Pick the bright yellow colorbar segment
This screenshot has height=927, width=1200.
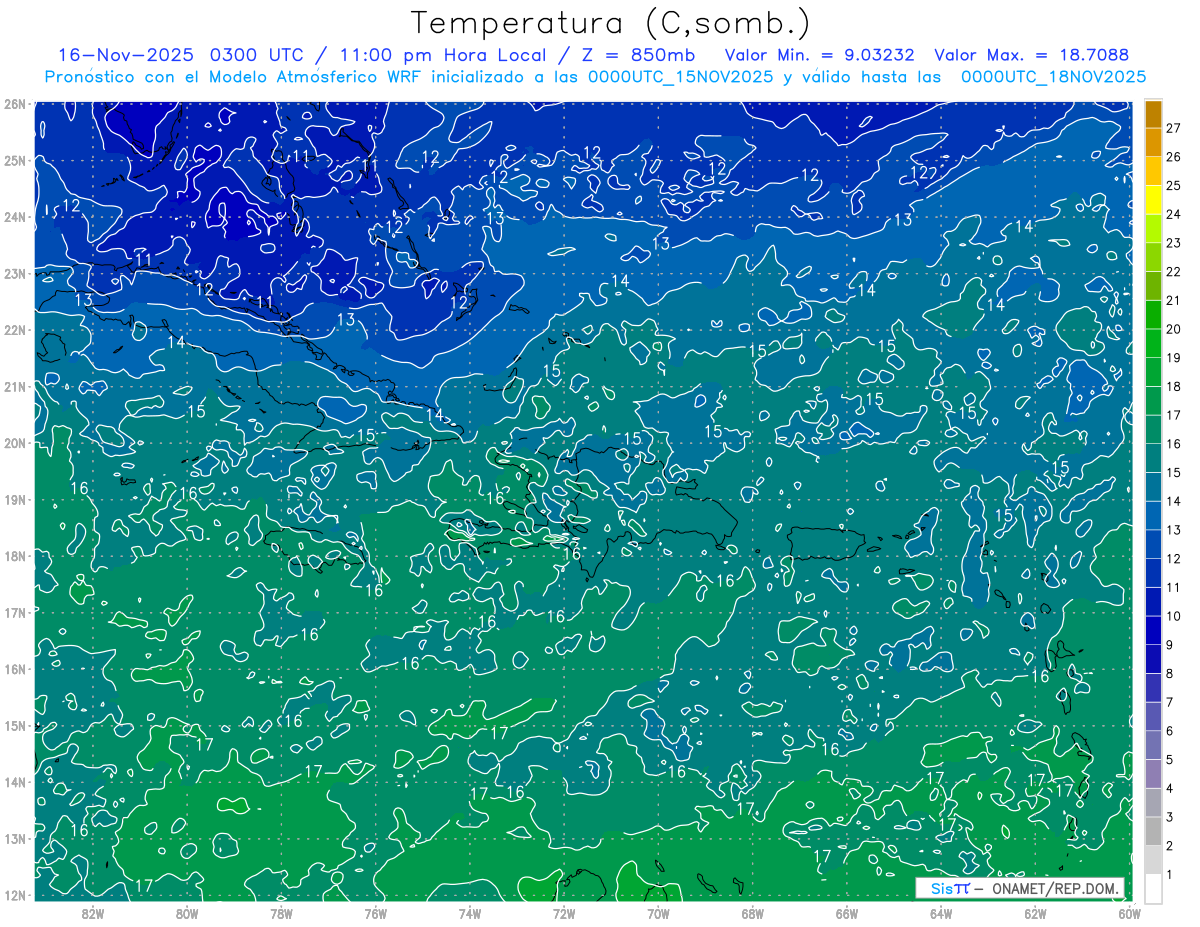click(1154, 199)
